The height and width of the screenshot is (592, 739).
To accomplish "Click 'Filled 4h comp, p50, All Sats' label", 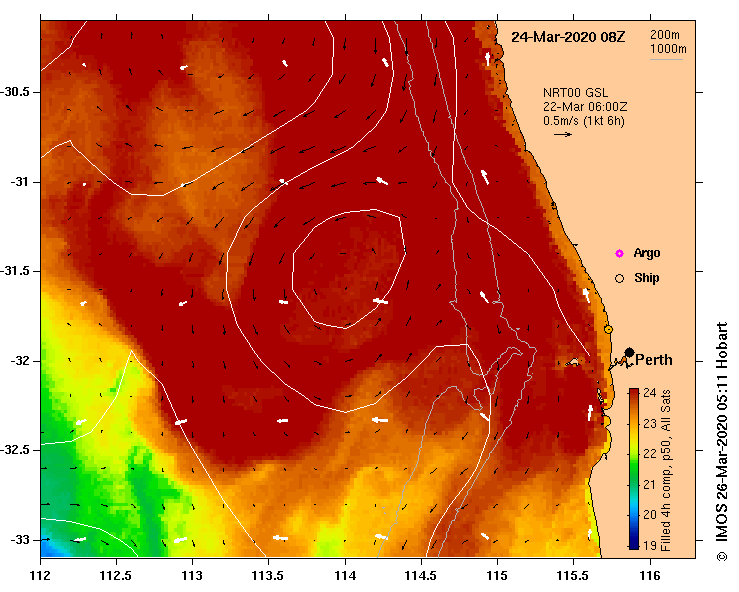I will 666,470.
